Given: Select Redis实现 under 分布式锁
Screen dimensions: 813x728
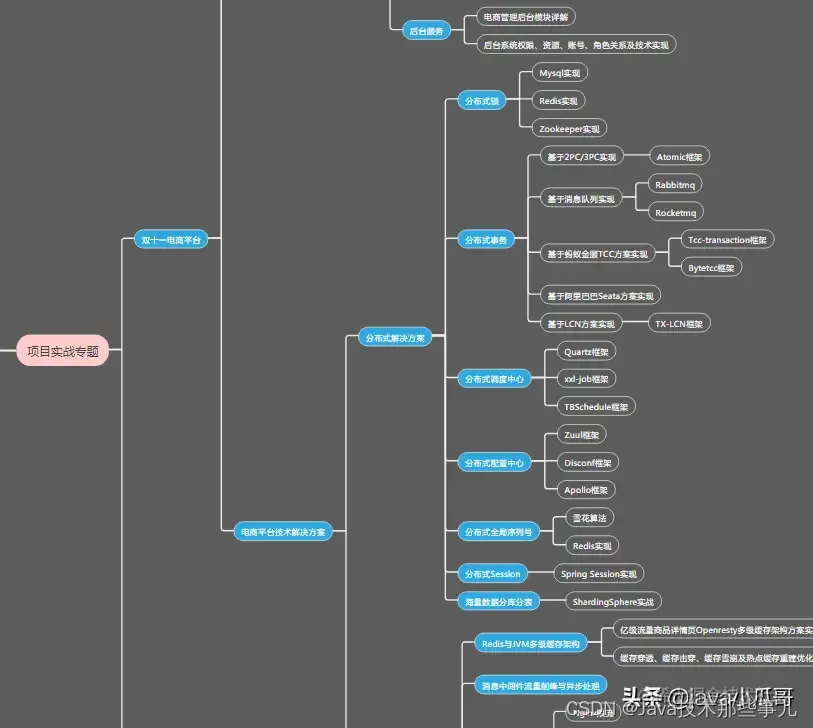Looking at the screenshot, I should pos(558,101).
